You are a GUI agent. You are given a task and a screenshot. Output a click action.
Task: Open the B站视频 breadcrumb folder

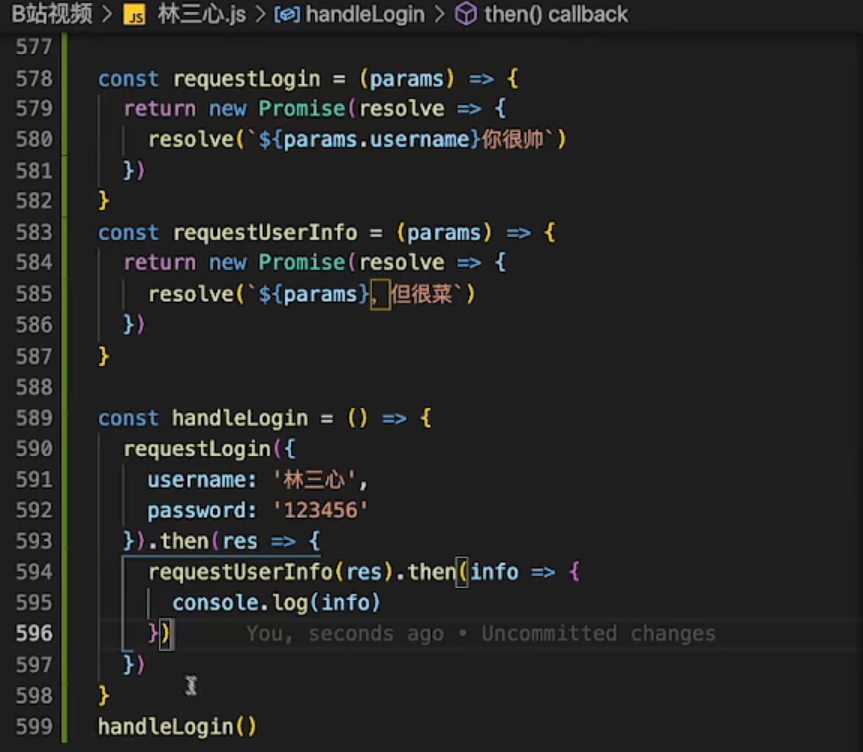(x=52, y=14)
